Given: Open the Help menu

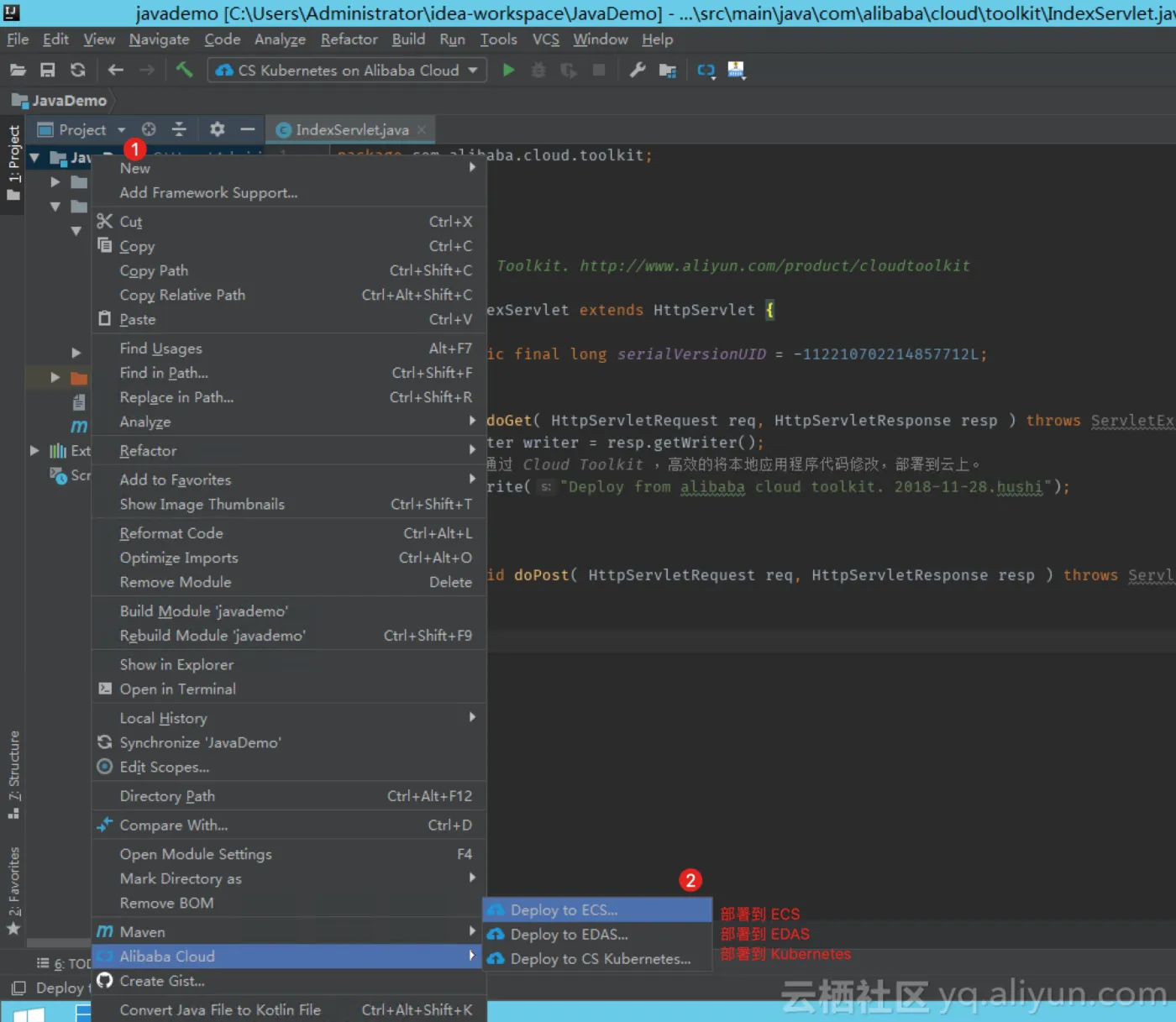Looking at the screenshot, I should click(x=658, y=39).
